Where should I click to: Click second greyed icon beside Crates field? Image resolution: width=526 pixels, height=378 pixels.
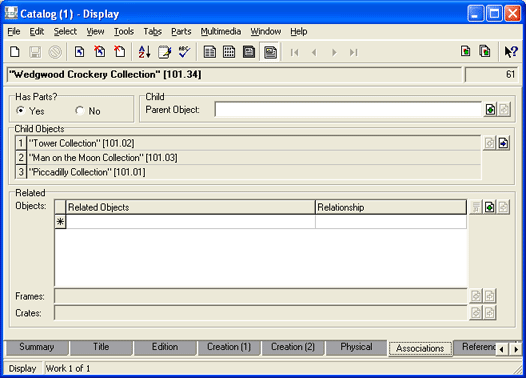point(489,313)
